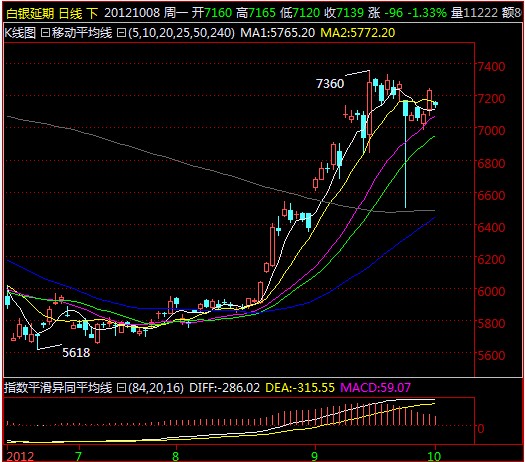Click the 6400 price axis label
Screen dimensions: 525x462
tap(491, 228)
